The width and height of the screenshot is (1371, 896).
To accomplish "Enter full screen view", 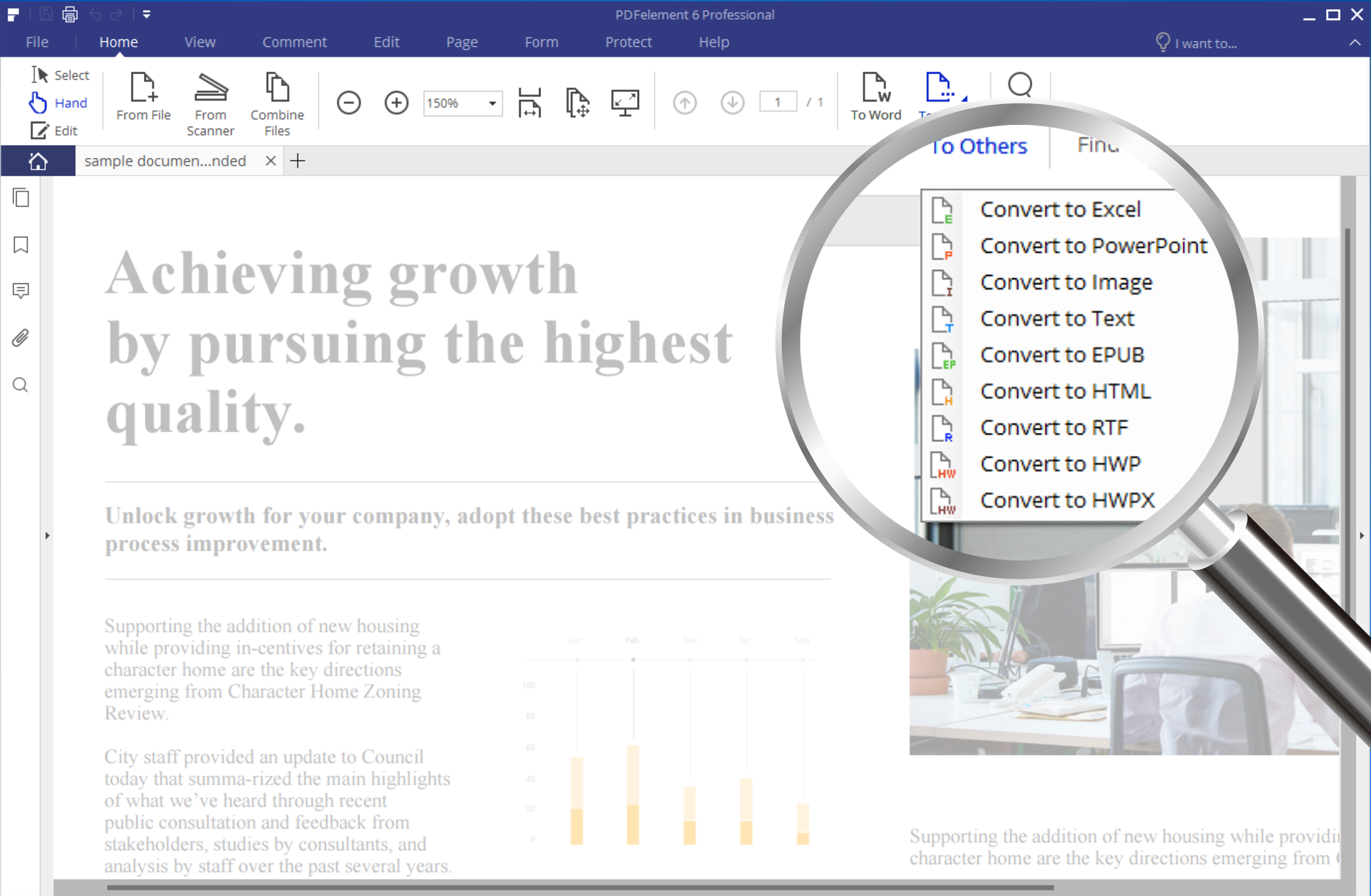I will [x=625, y=103].
